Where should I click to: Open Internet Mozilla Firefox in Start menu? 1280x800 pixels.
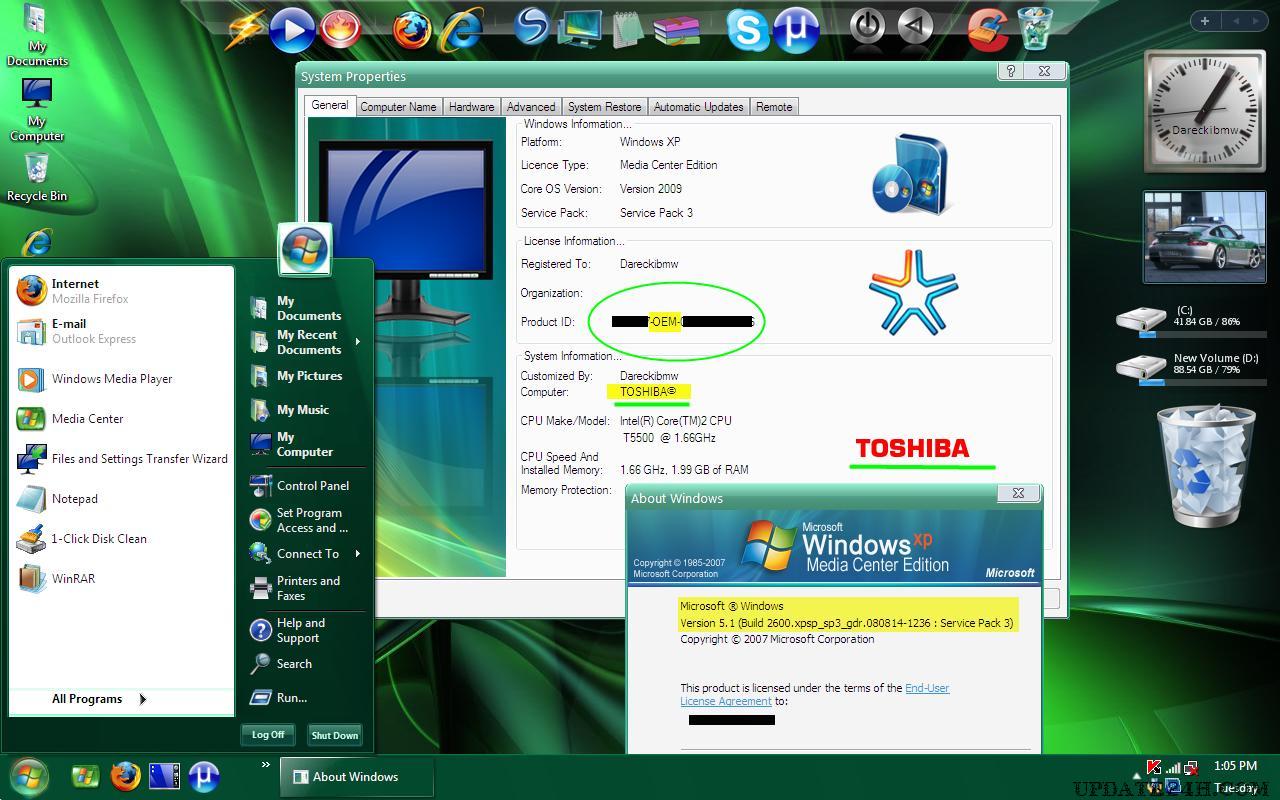point(122,291)
